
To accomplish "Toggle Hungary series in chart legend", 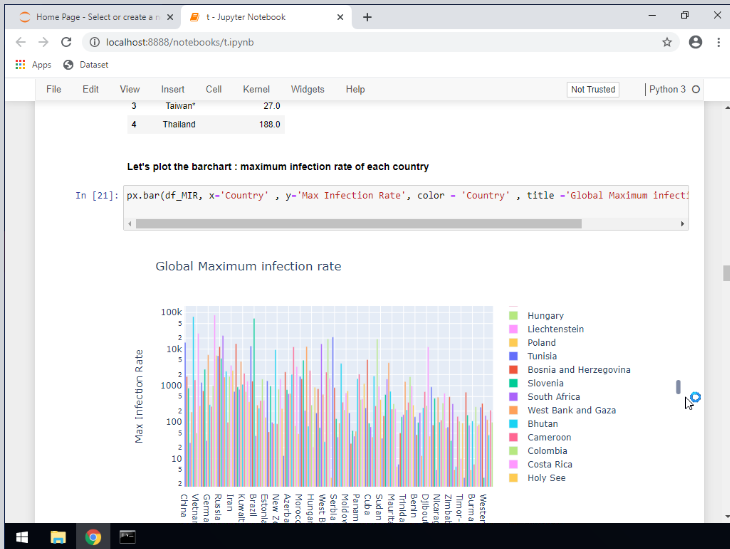I will 545,316.
